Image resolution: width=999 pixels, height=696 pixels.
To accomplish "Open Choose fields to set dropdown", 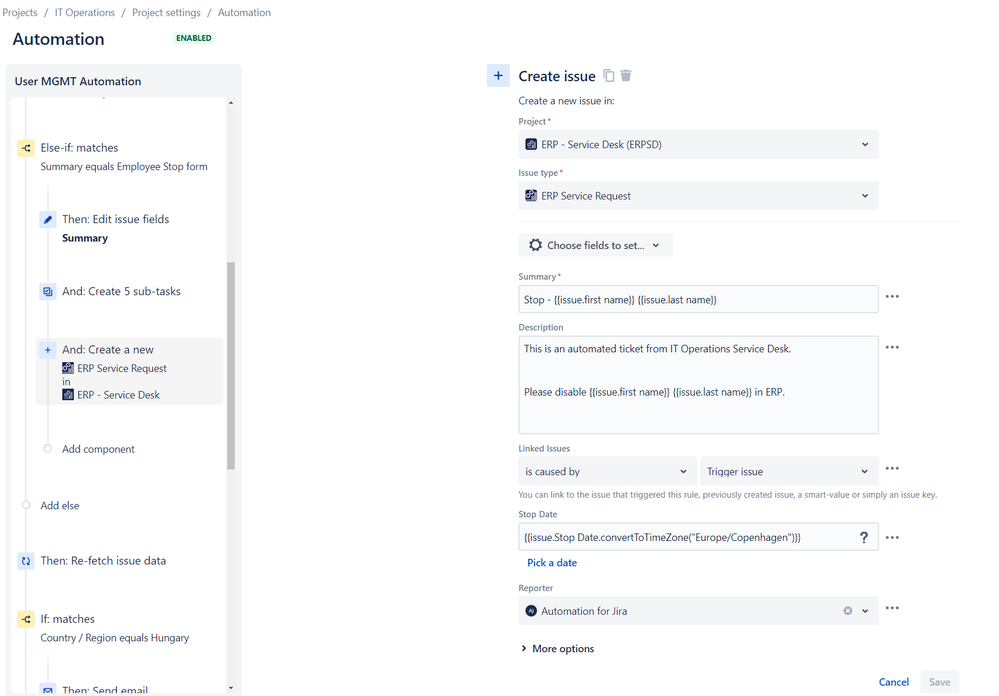I will click(595, 245).
